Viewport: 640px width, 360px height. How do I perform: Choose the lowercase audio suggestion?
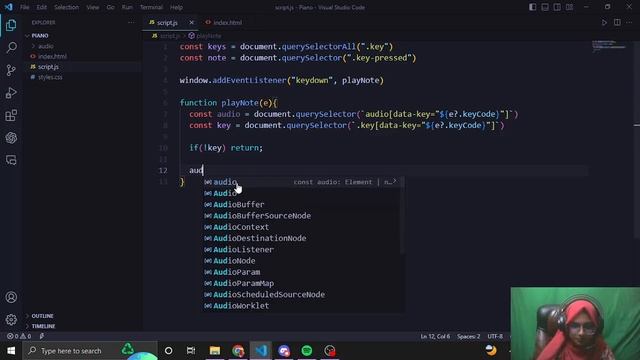point(303,182)
